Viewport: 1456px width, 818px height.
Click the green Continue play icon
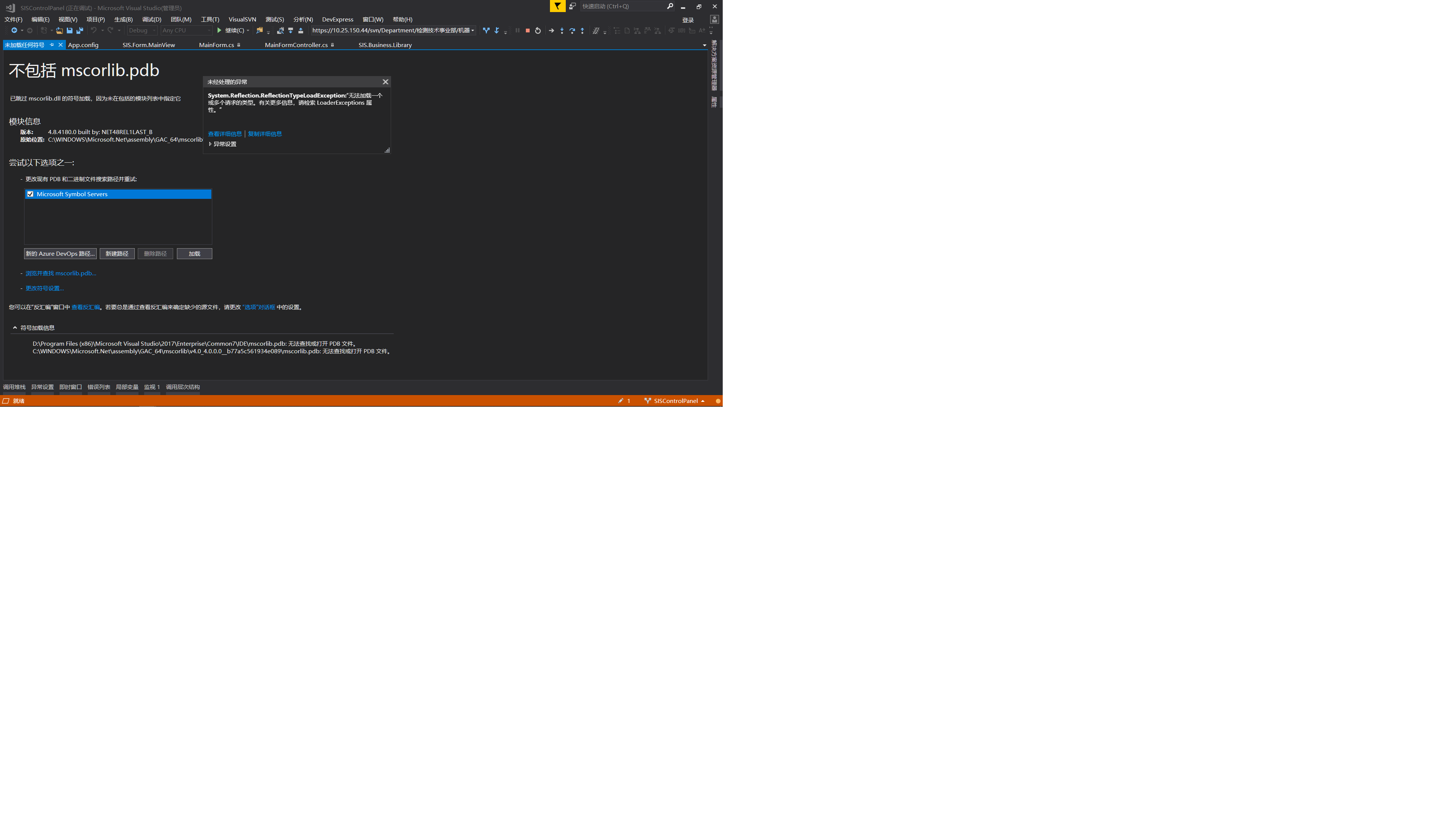point(219,31)
